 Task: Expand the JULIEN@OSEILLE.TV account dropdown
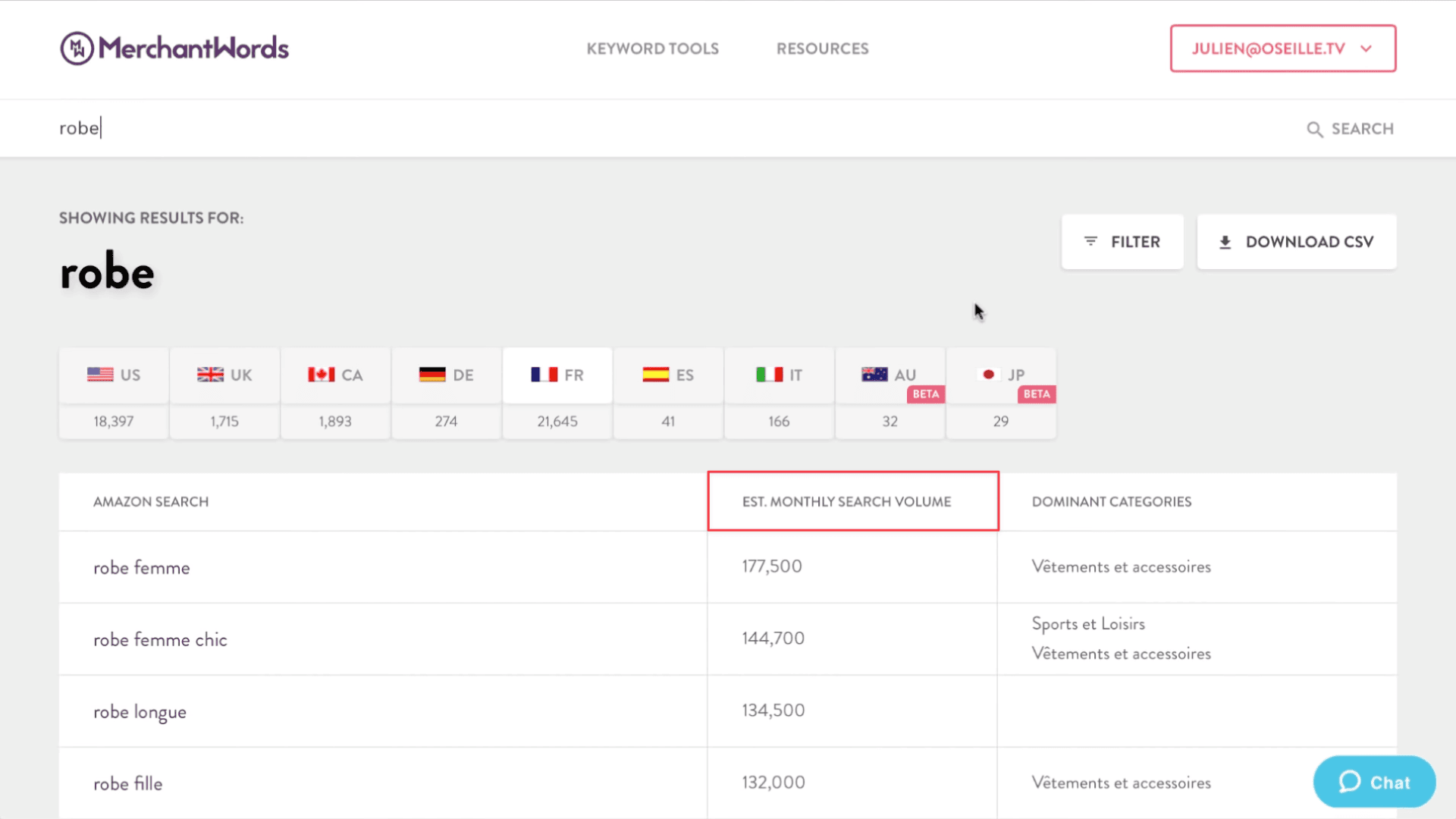pyautogui.click(x=1282, y=48)
